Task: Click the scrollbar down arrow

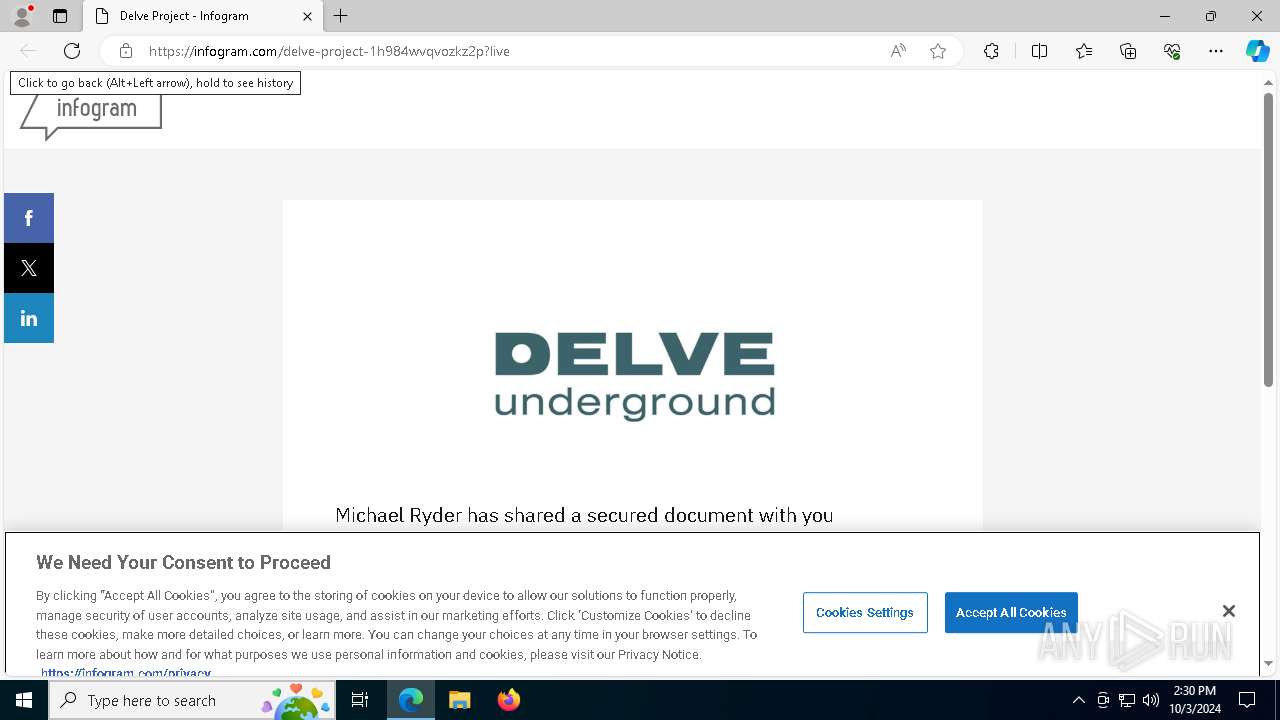Action: tap(1268, 663)
